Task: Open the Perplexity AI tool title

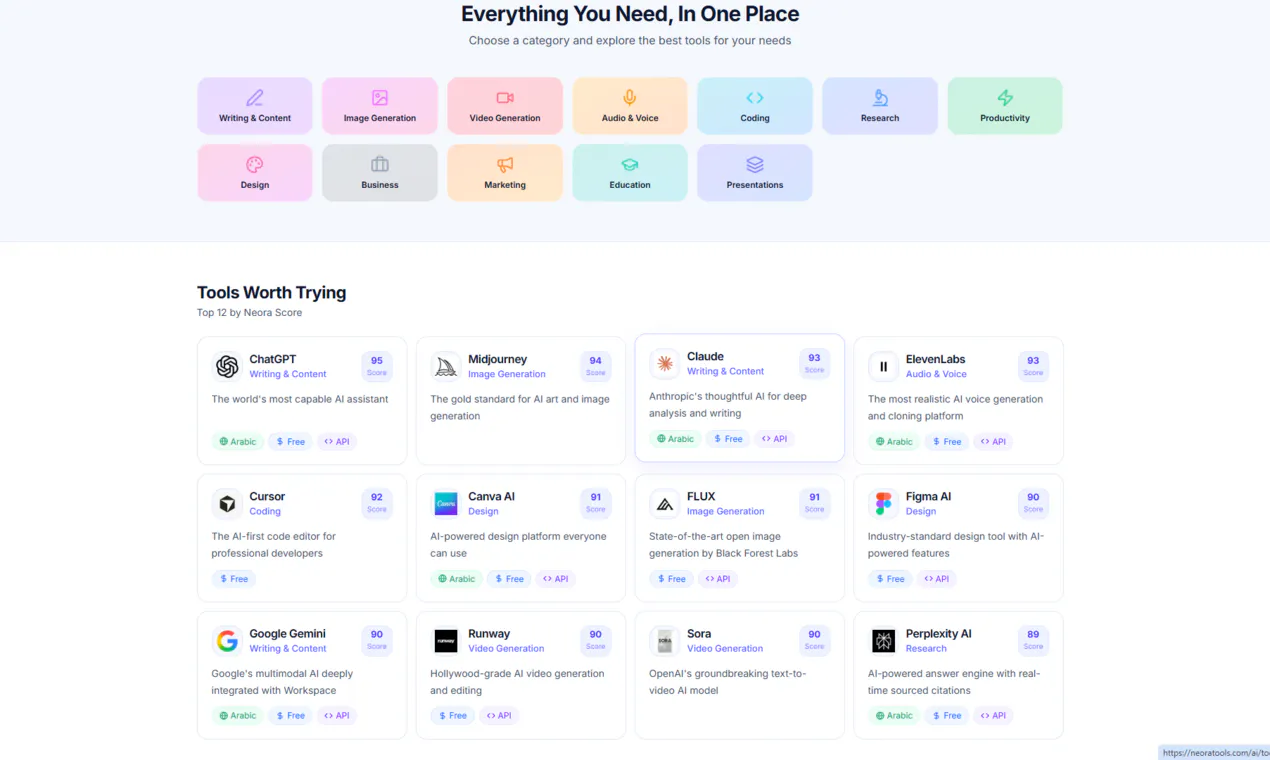Action: click(939, 633)
